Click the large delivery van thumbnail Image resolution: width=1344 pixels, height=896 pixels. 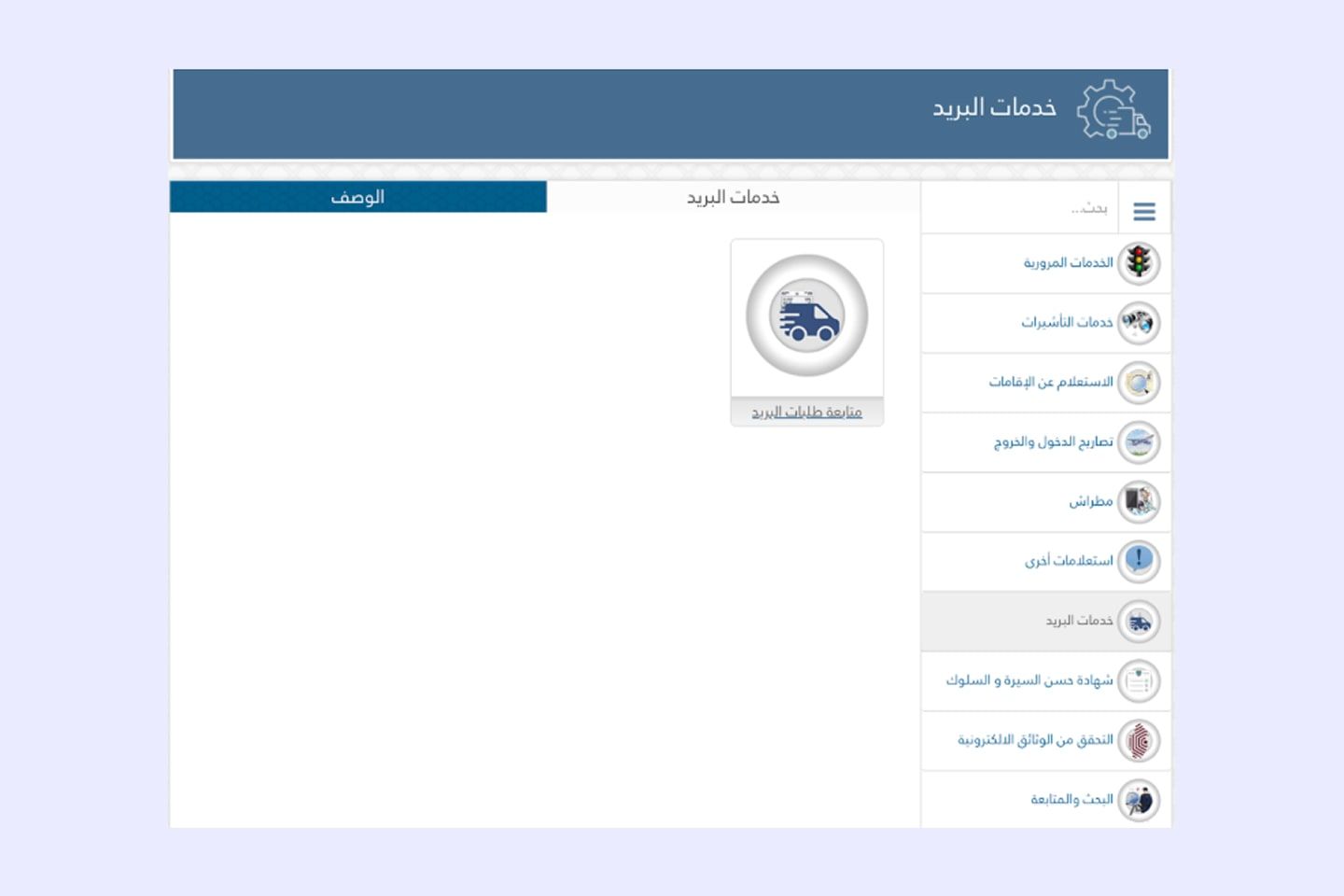pos(807,315)
